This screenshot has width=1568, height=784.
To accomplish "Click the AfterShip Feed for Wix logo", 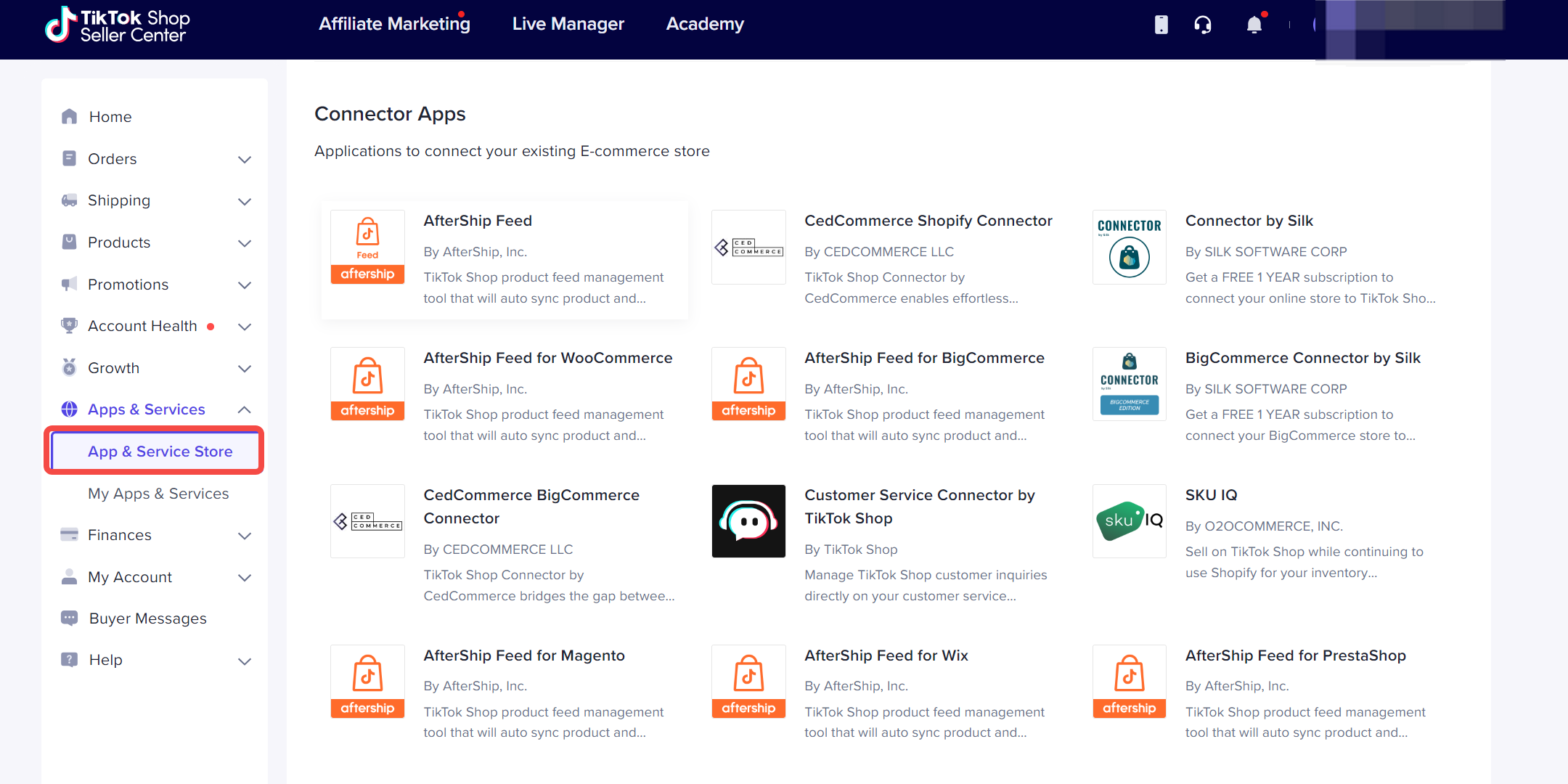I will (748, 682).
